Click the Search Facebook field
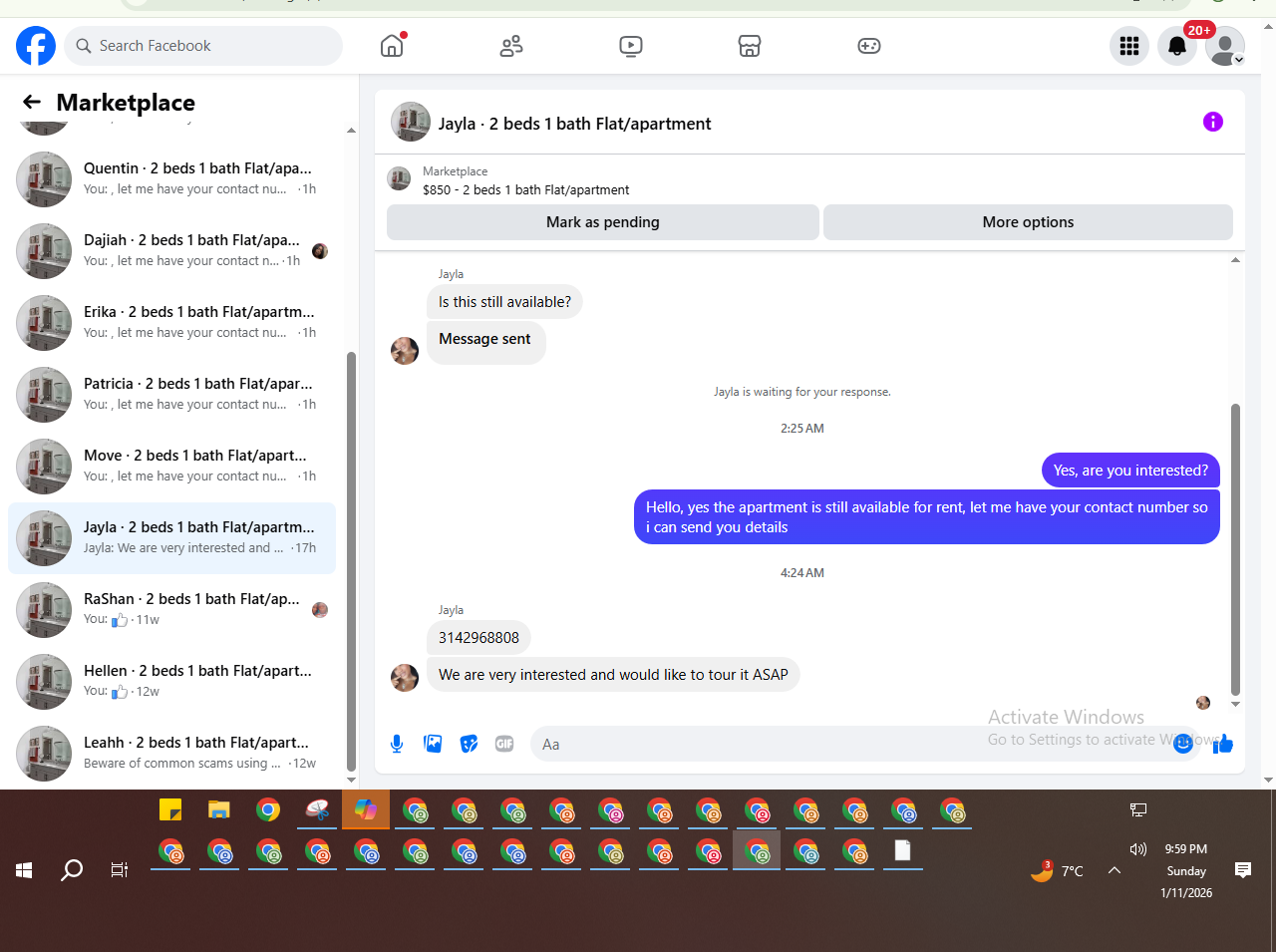This screenshot has width=1276, height=952. (204, 46)
